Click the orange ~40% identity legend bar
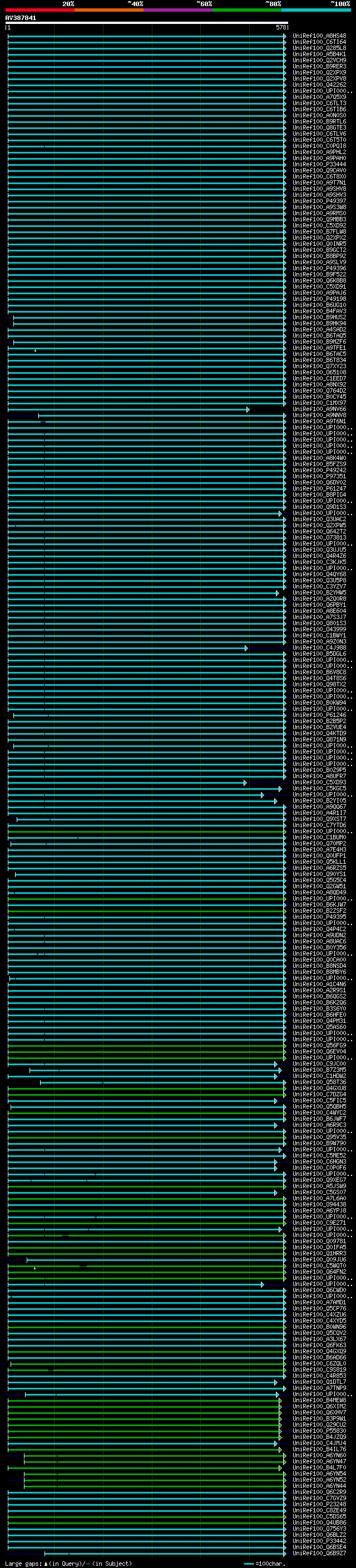The height and width of the screenshot is (1568, 356). click(x=109, y=11)
